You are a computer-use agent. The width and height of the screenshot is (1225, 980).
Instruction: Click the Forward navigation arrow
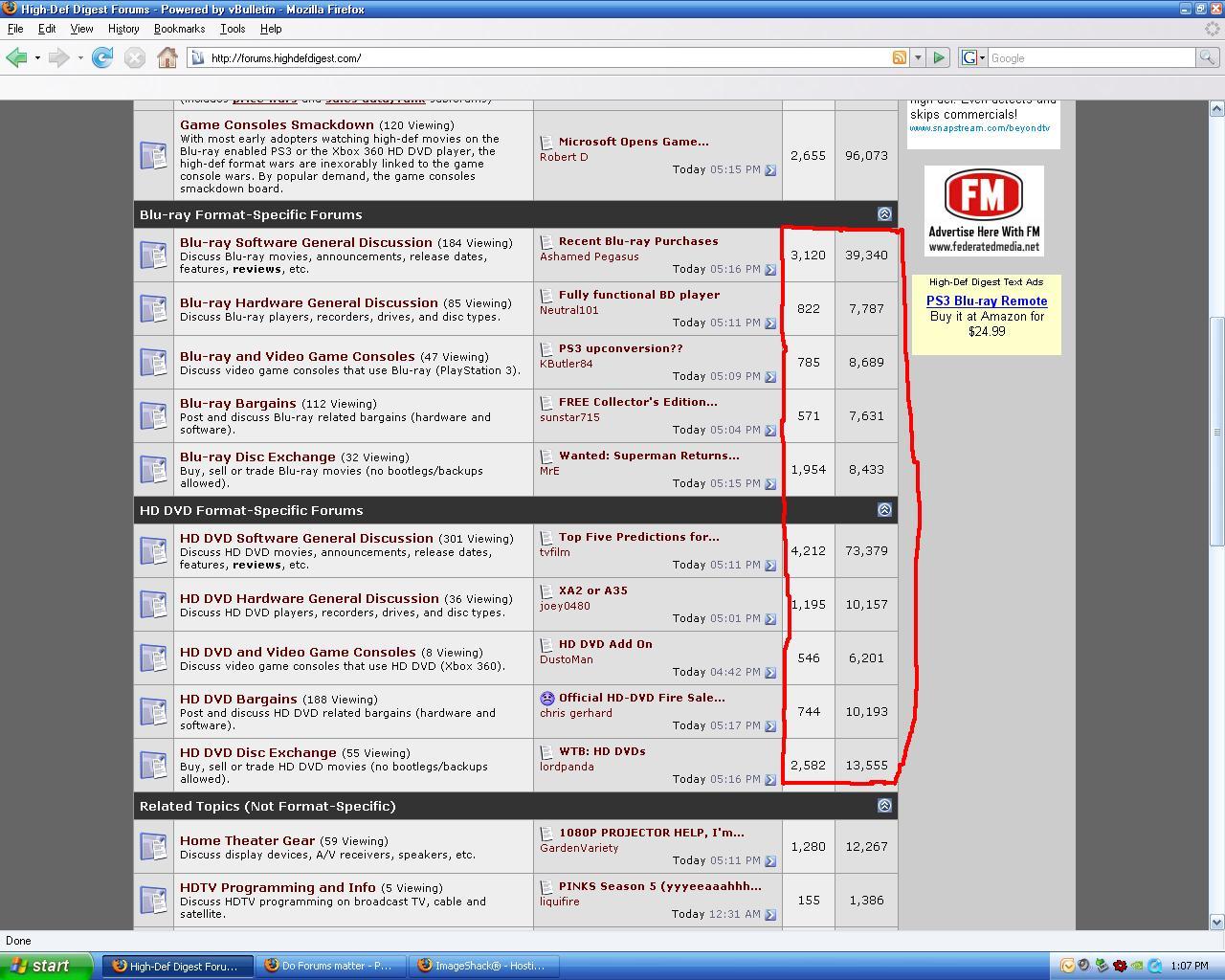[58, 58]
